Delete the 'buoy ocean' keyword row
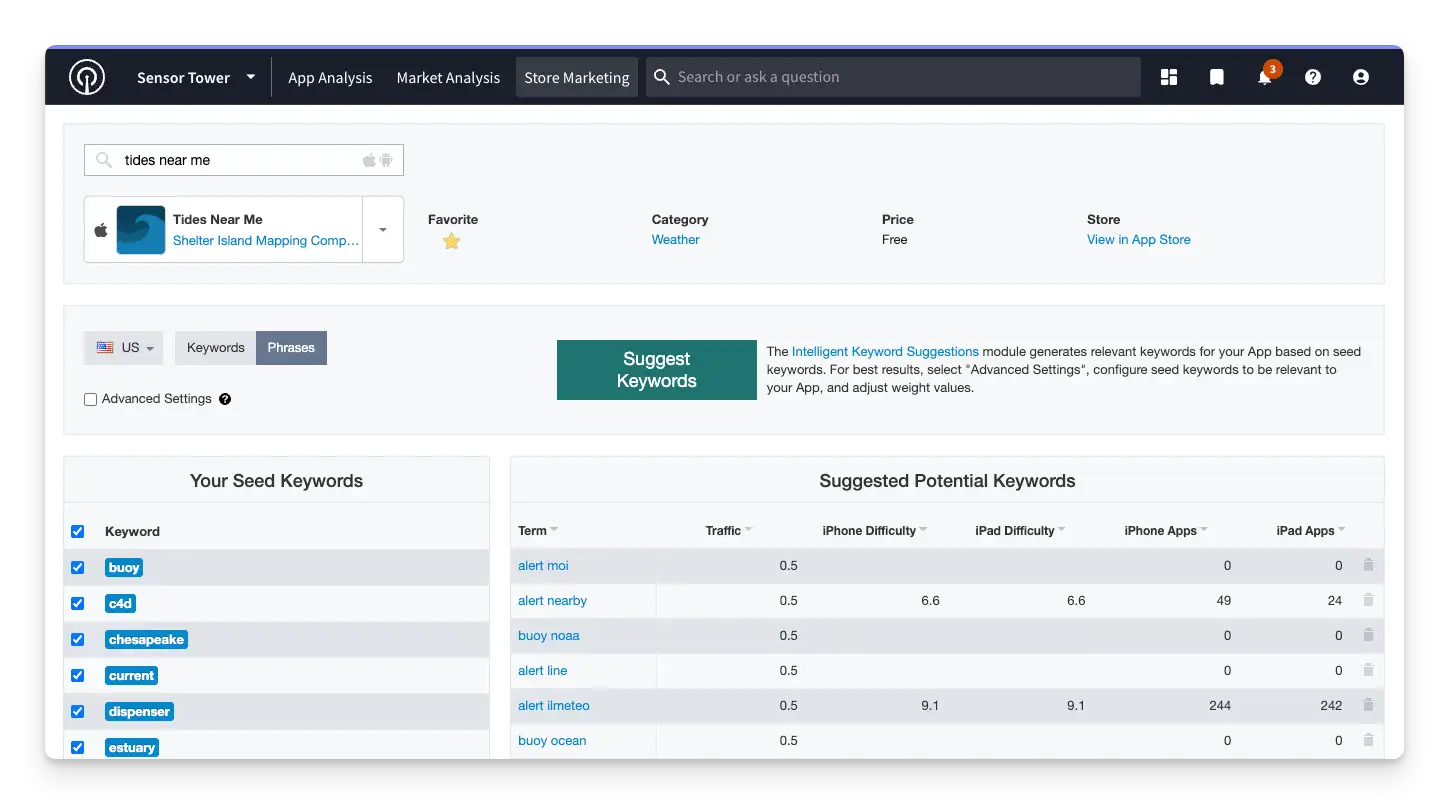Image resolution: width=1449 pixels, height=804 pixels. click(x=1368, y=740)
